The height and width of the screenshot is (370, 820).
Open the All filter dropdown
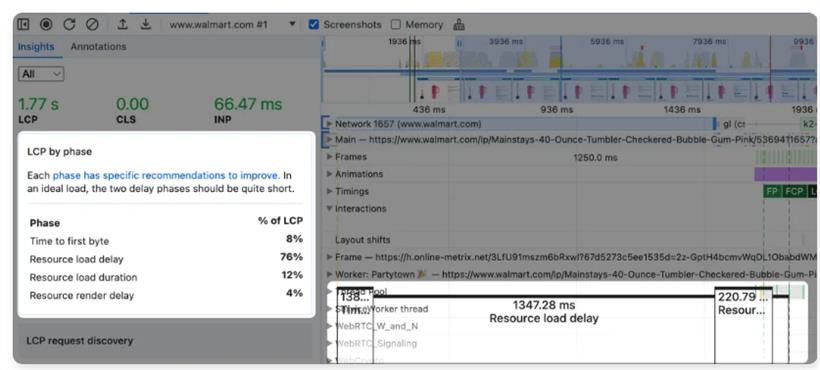[41, 74]
